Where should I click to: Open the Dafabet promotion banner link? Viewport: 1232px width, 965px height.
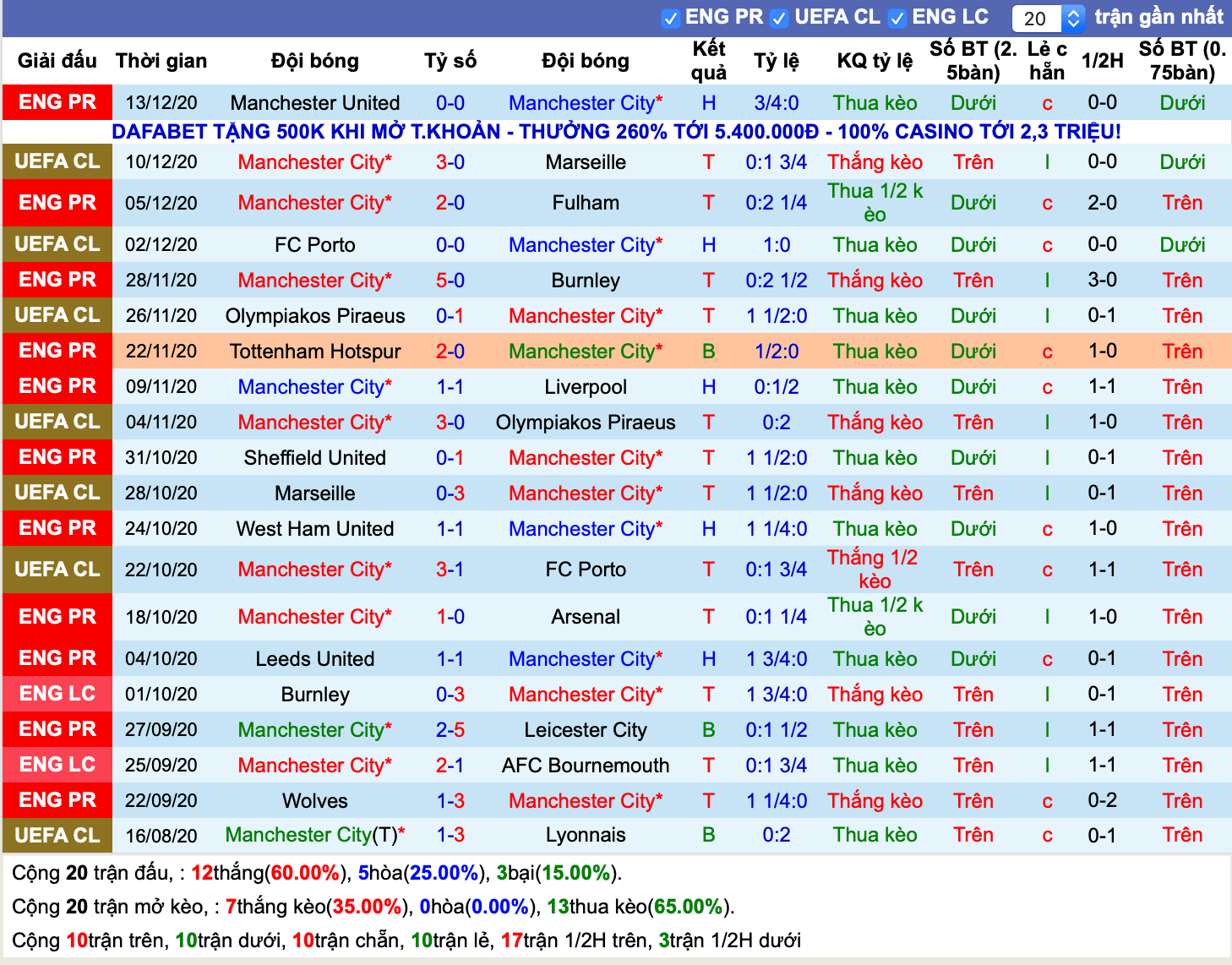pos(616,132)
